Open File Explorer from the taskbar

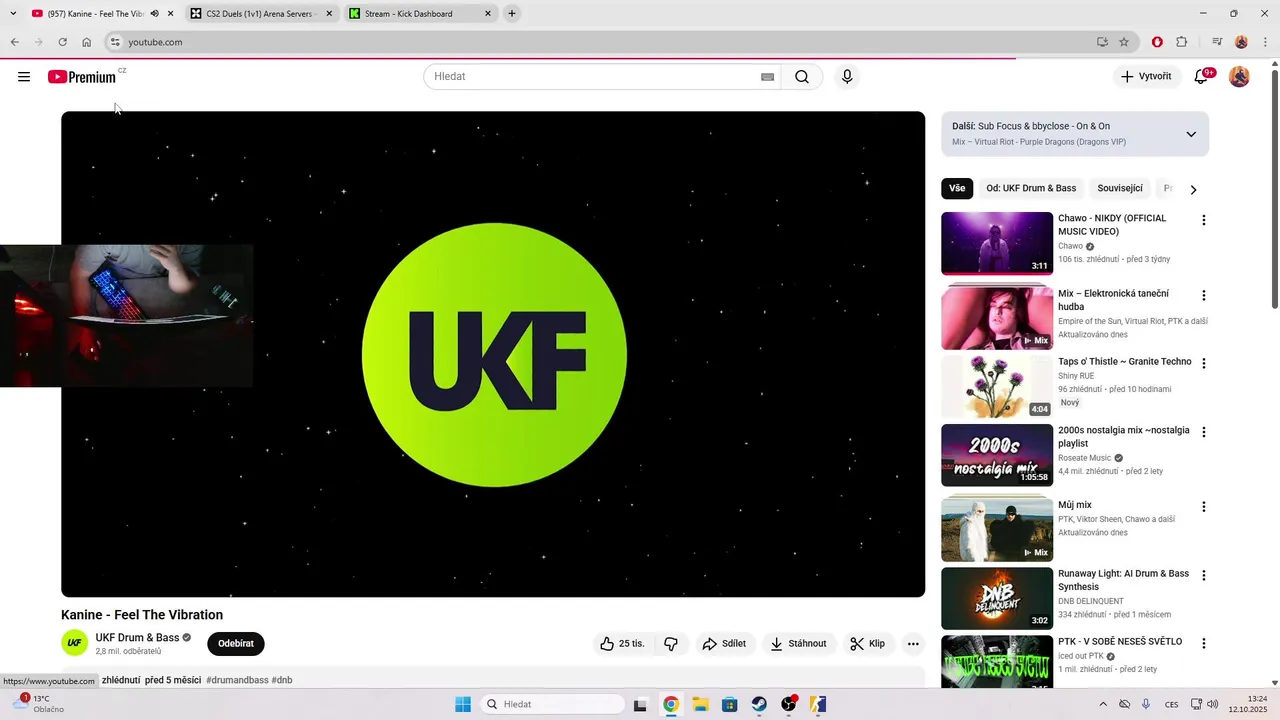[x=700, y=704]
